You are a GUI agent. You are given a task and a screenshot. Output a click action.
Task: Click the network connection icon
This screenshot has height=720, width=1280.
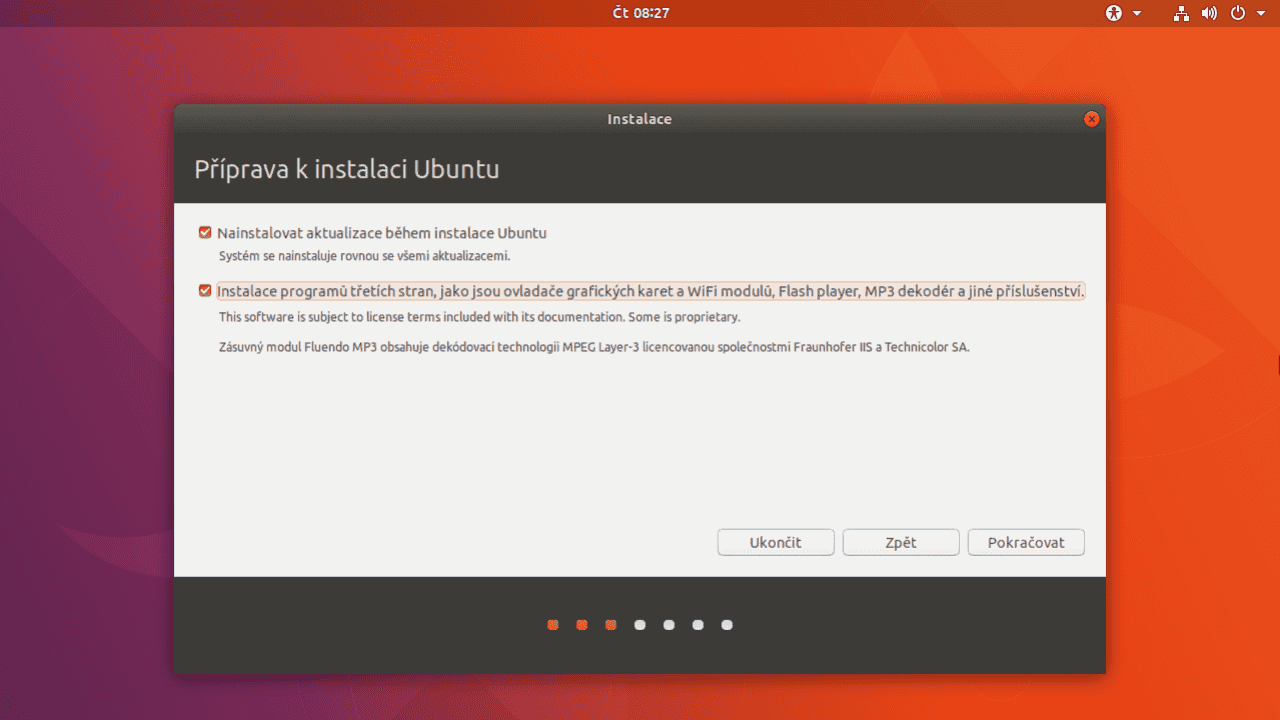coord(1181,13)
